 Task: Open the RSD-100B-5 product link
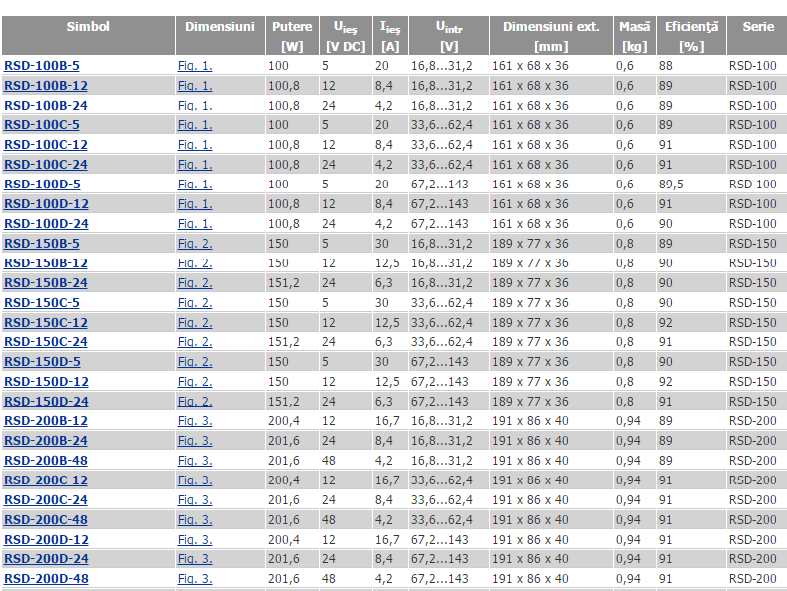tap(42, 66)
